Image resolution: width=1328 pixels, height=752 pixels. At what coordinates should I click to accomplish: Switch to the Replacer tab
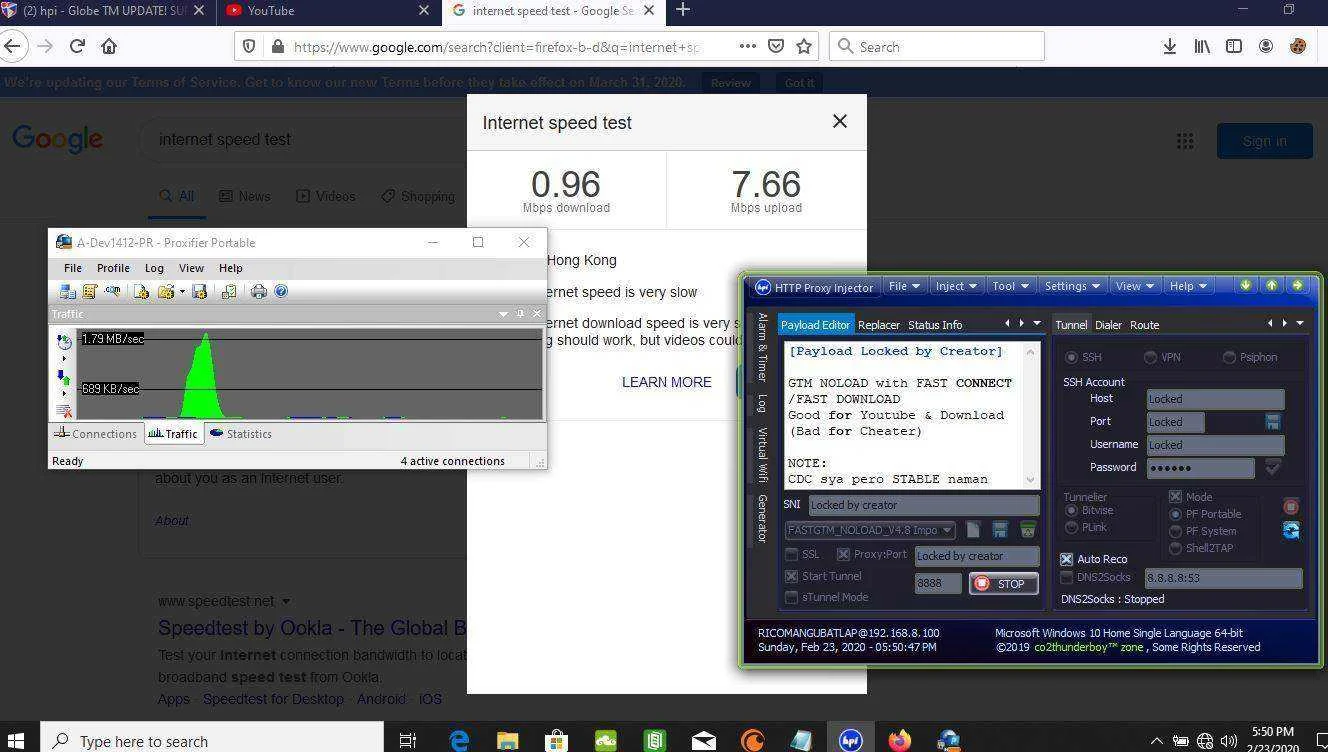pyautogui.click(x=879, y=325)
